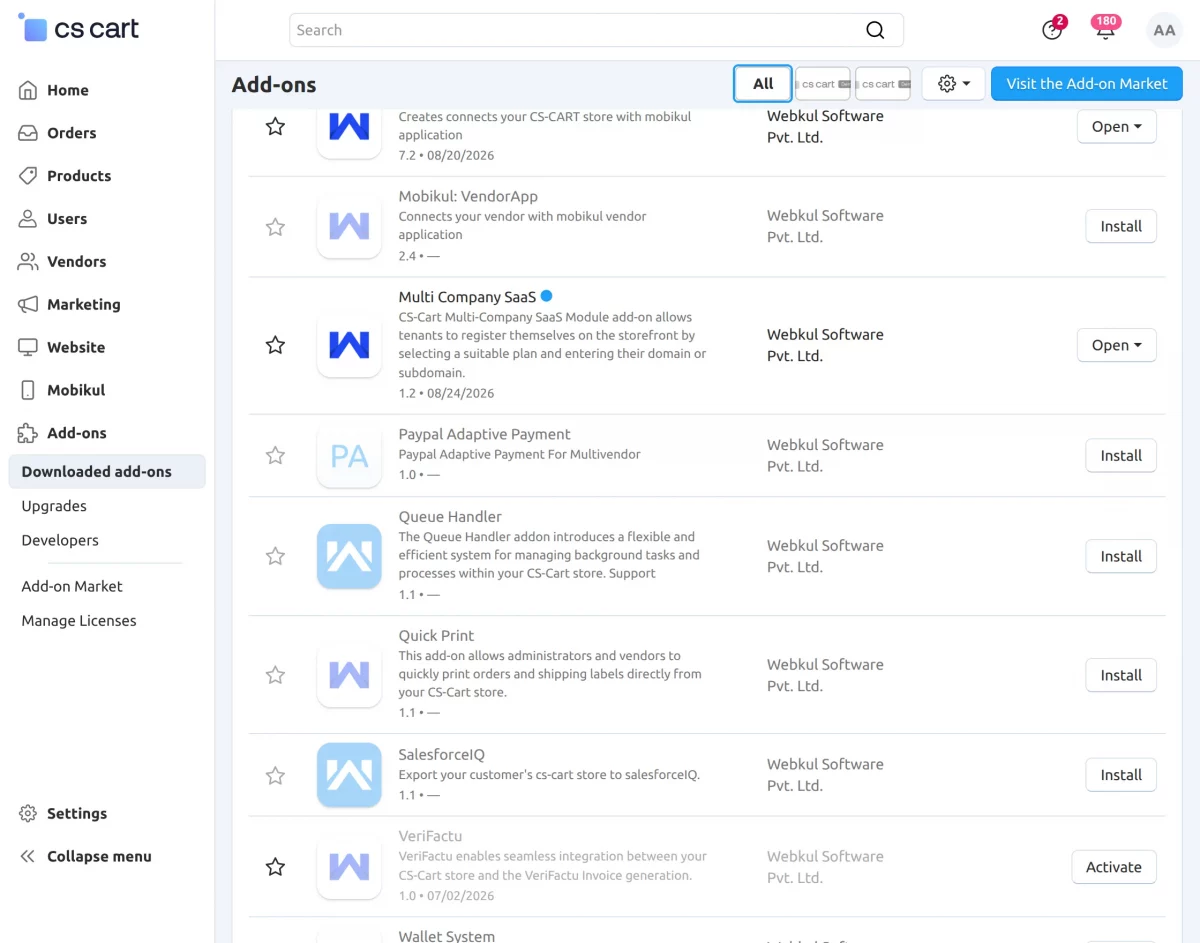Select the All filter tab
Screen dimensions: 1200x943
pyautogui.click(x=763, y=84)
